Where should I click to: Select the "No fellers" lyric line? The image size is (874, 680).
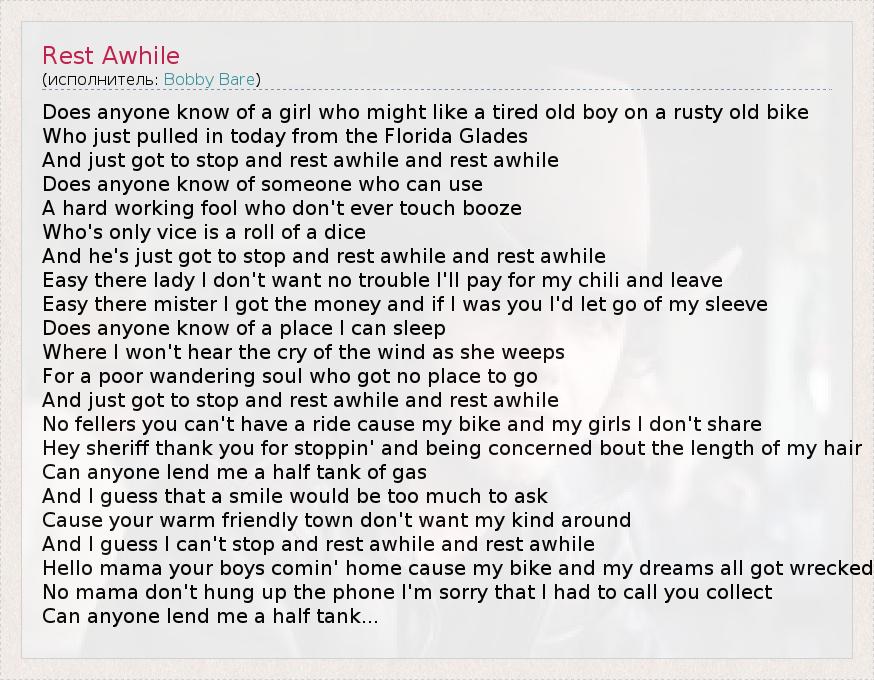[402, 424]
